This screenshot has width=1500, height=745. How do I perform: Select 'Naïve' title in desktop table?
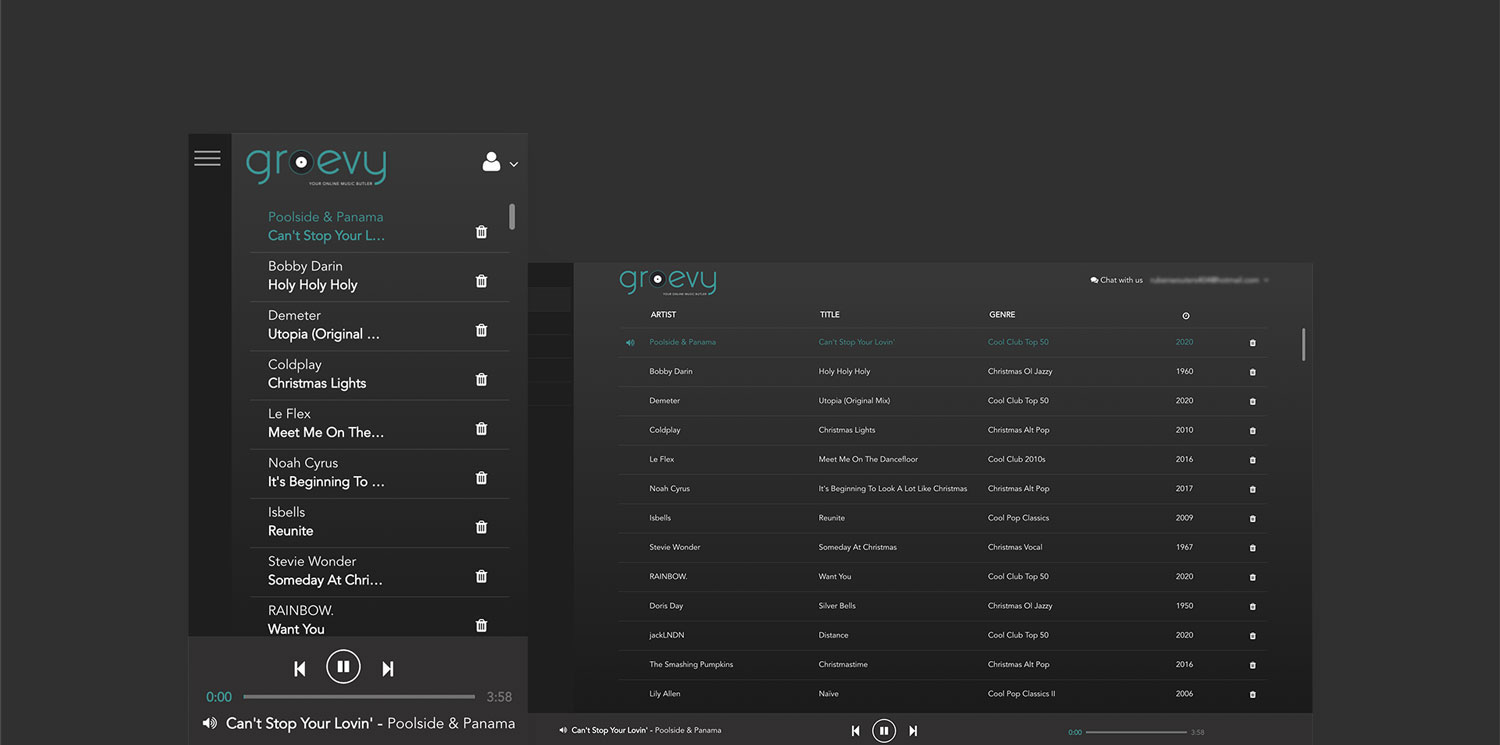click(828, 693)
